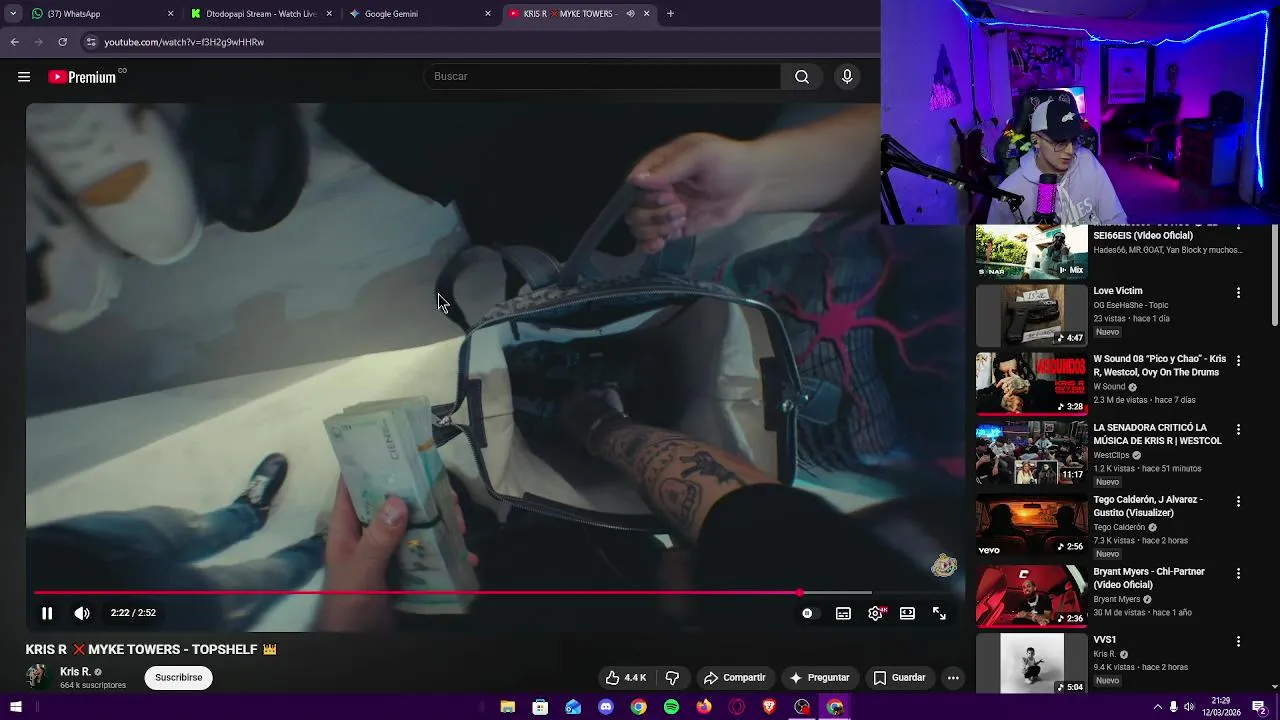Open Tego Calderón Gustito video title
The height and width of the screenshot is (720, 1280).
pos(1148,506)
